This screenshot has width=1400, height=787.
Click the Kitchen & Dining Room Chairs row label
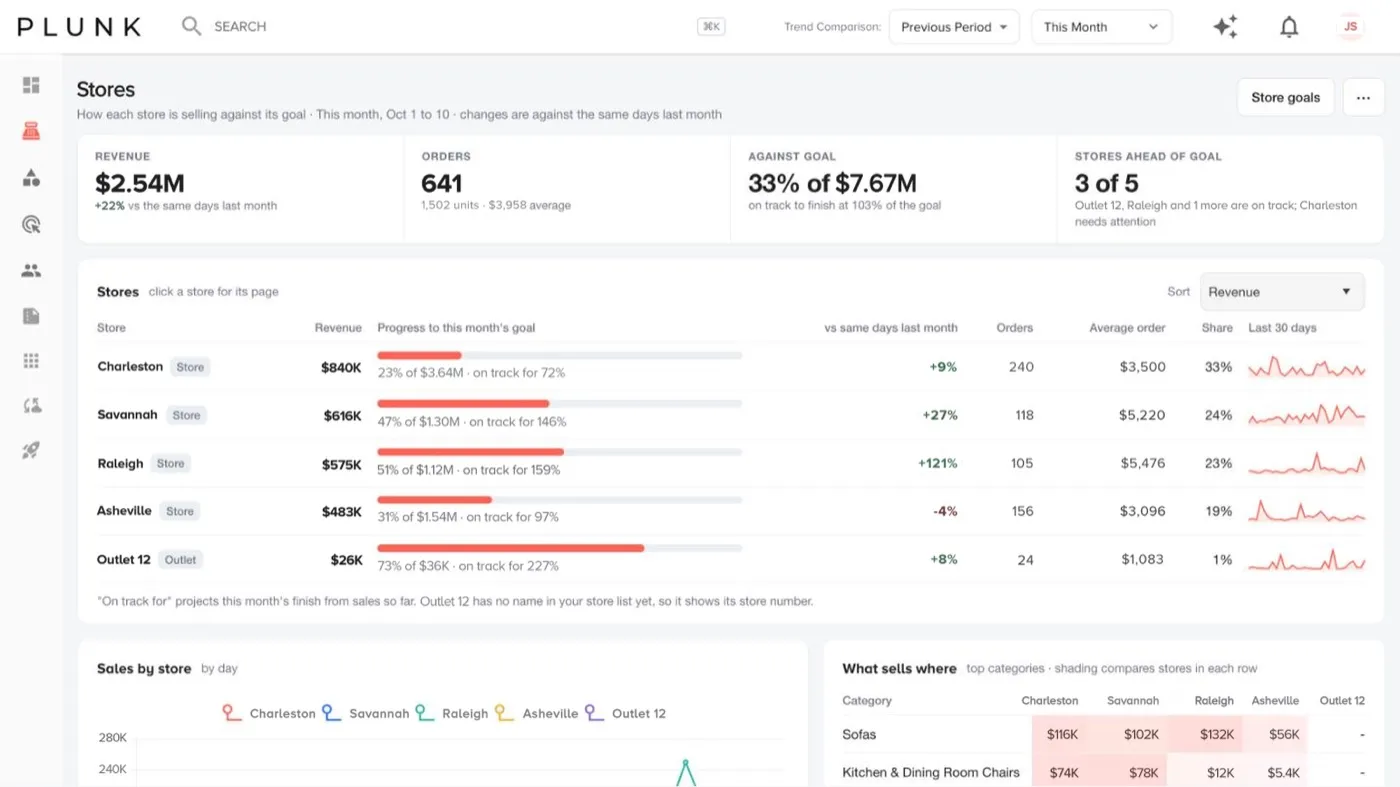pos(931,772)
